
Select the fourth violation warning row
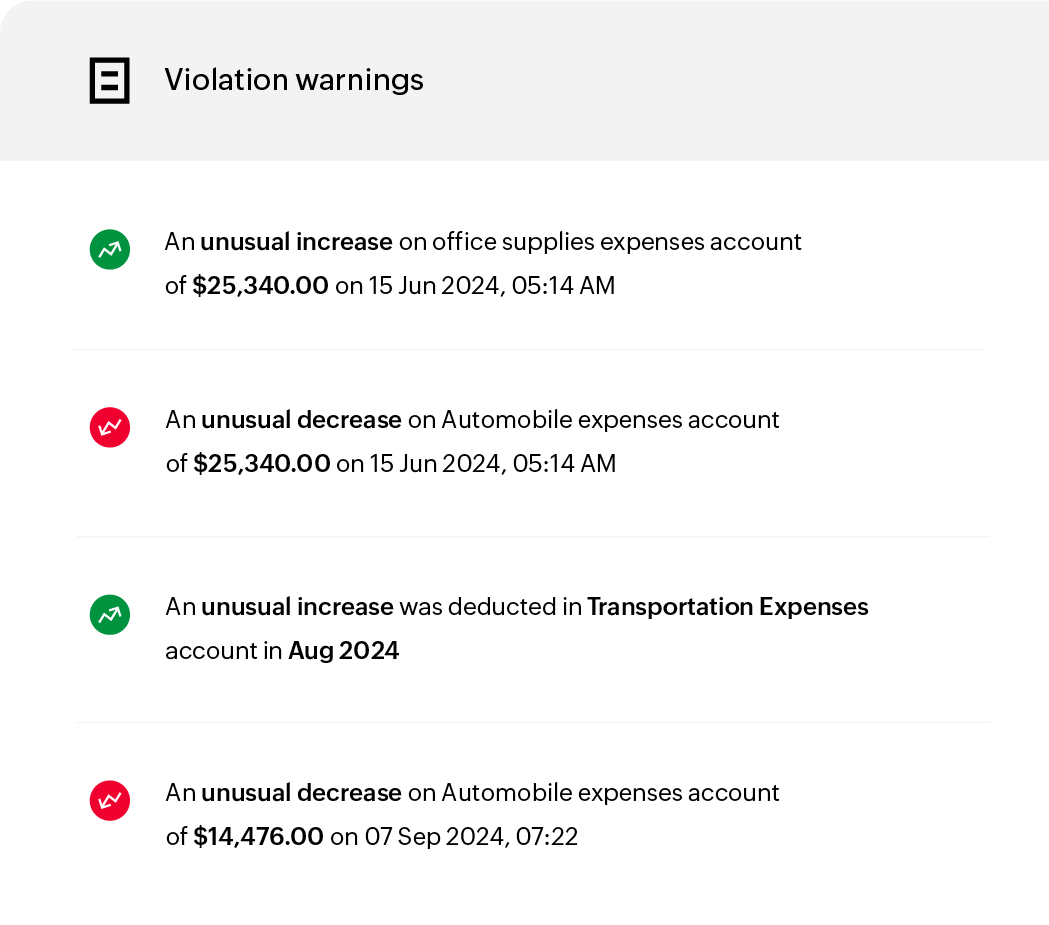pos(530,814)
